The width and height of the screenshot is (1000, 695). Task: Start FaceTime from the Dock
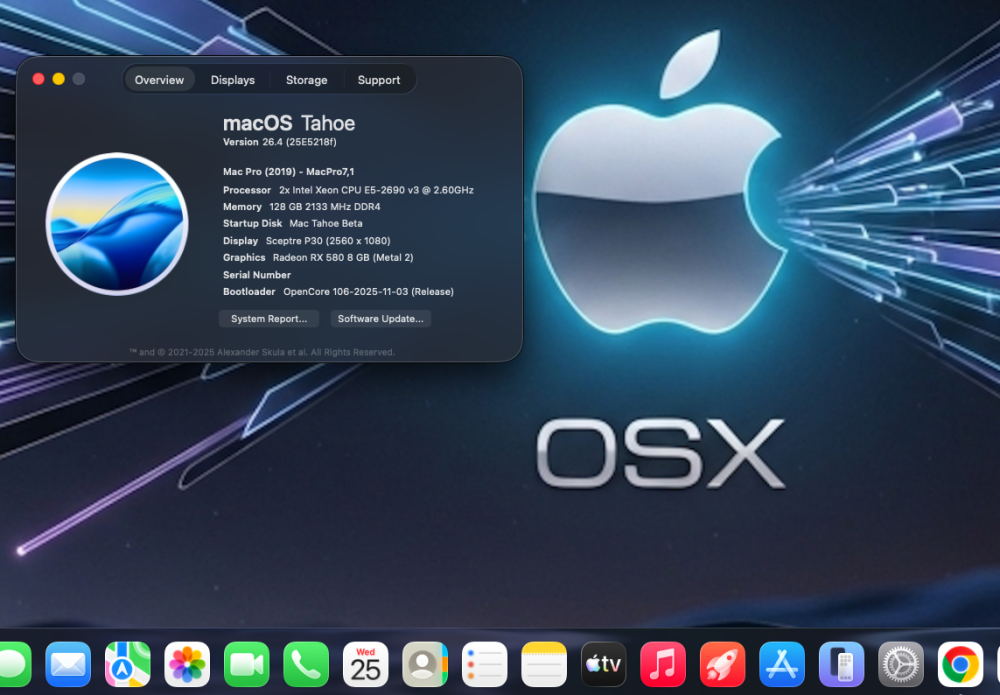pyautogui.click(x=246, y=664)
